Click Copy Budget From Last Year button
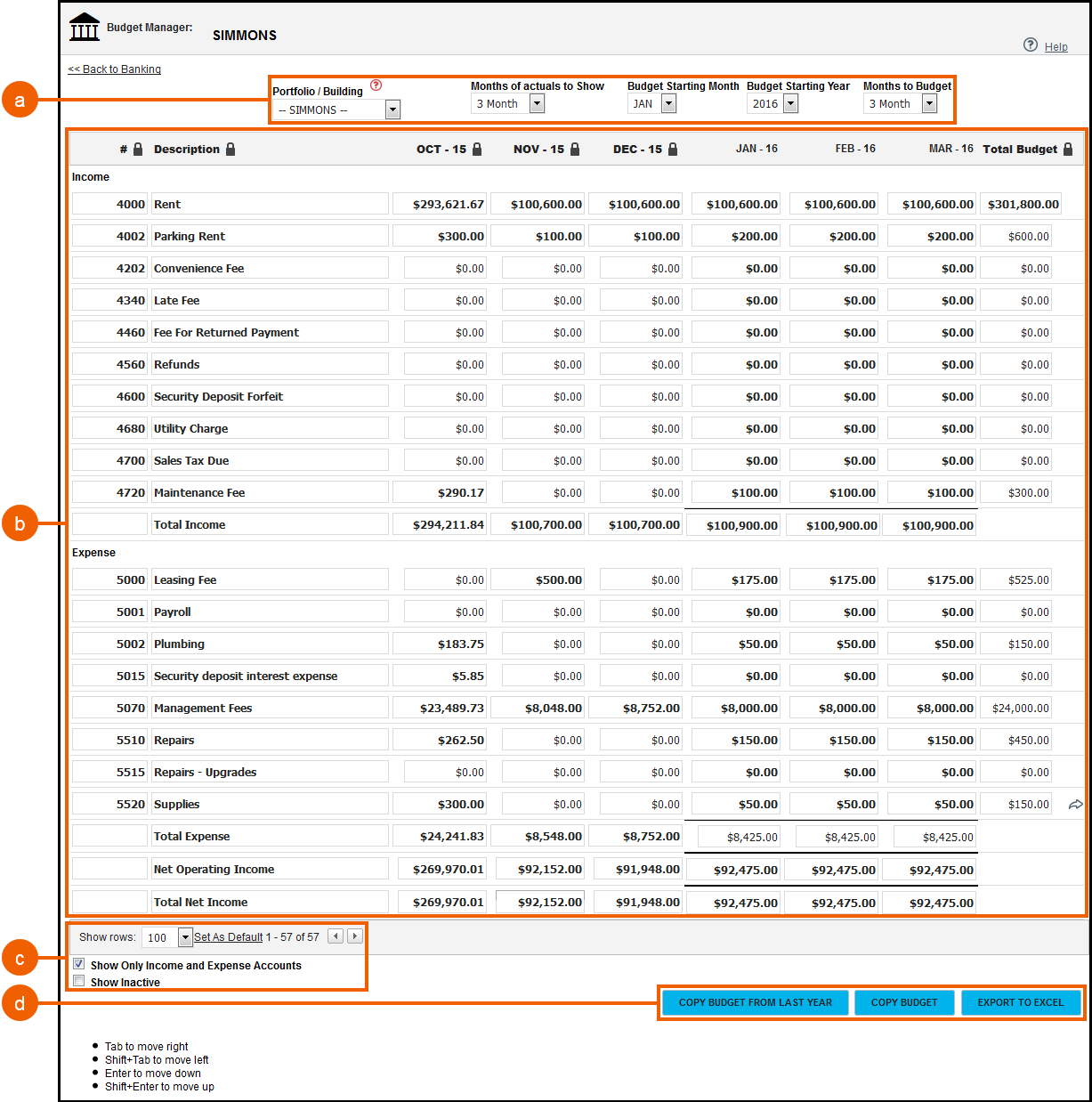This screenshot has width=1092, height=1102. (x=756, y=1002)
